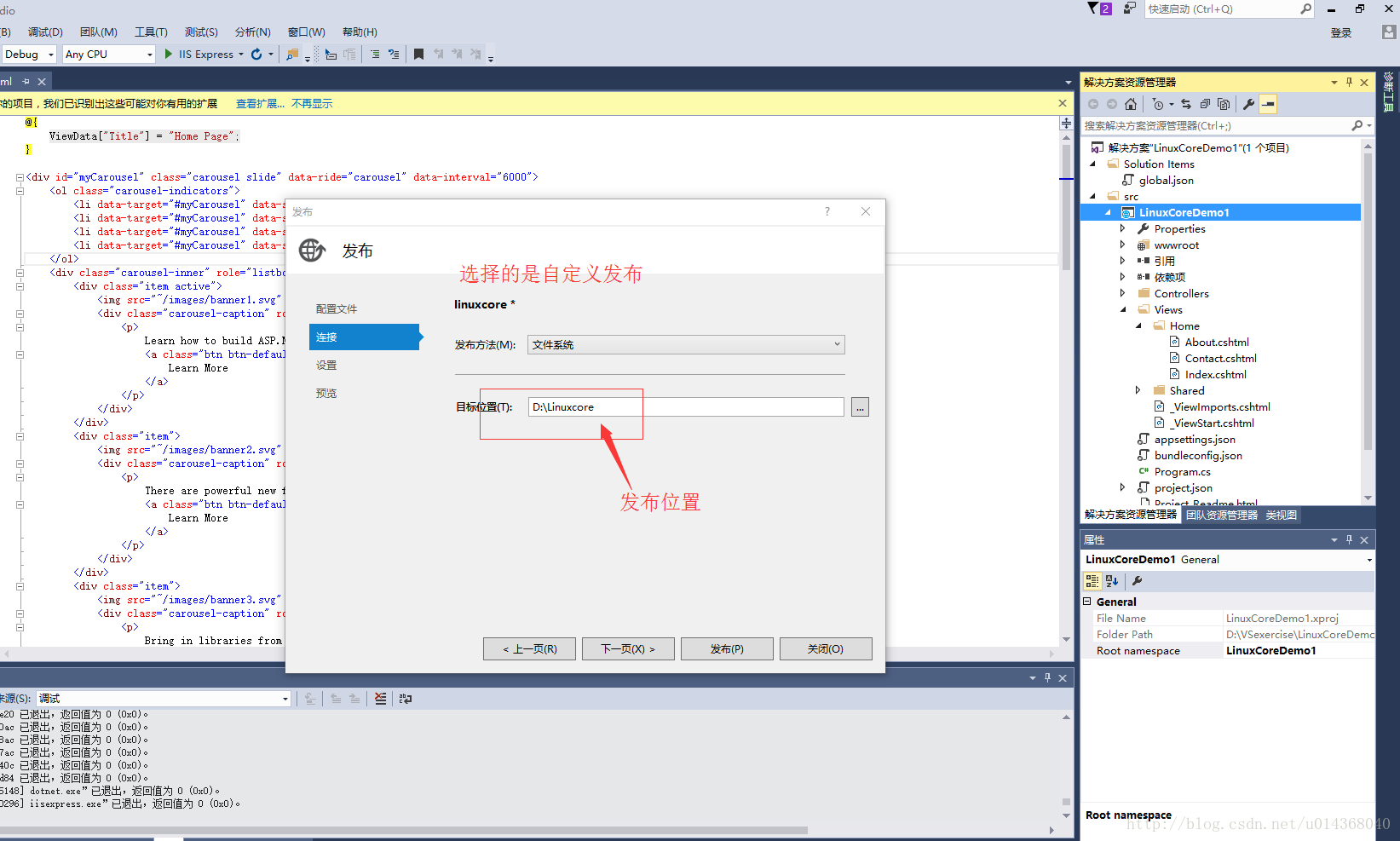Click the 目标位置 path input field
The width and height of the screenshot is (1400, 841).
point(686,407)
